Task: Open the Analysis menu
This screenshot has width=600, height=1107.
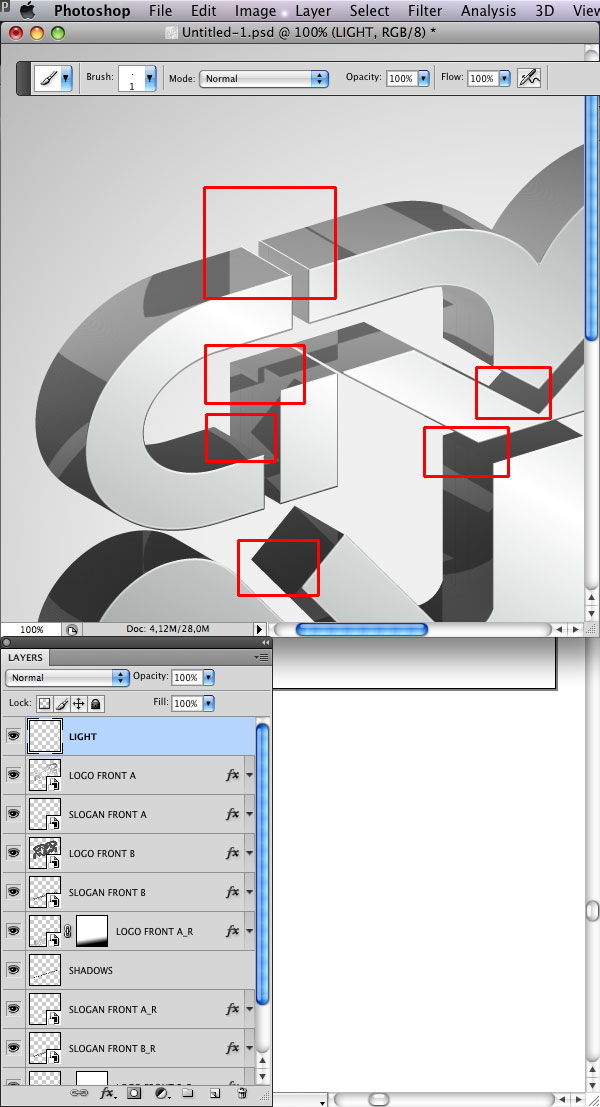Action: (x=488, y=11)
